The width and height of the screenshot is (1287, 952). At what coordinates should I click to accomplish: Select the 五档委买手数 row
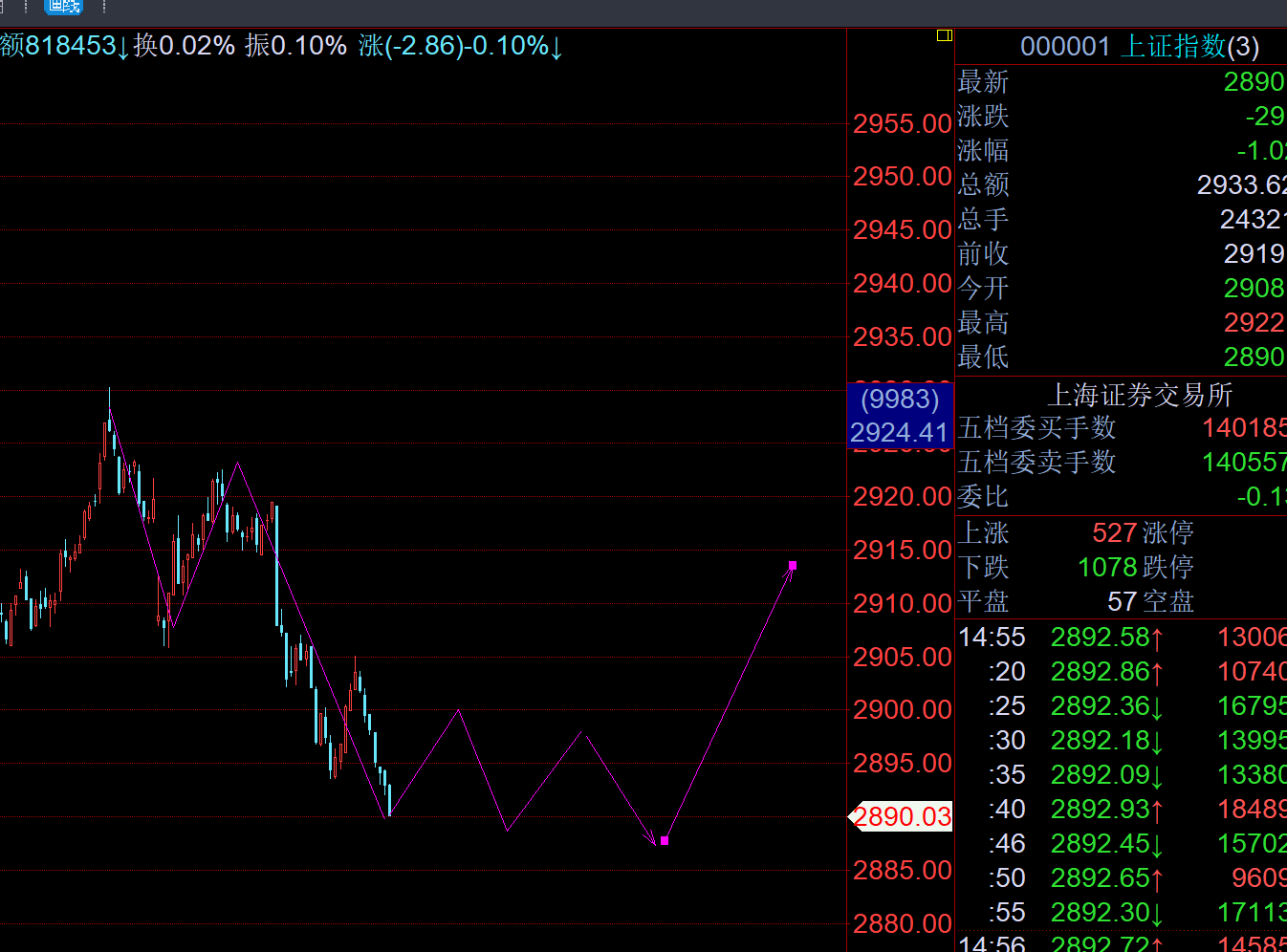click(1122, 427)
